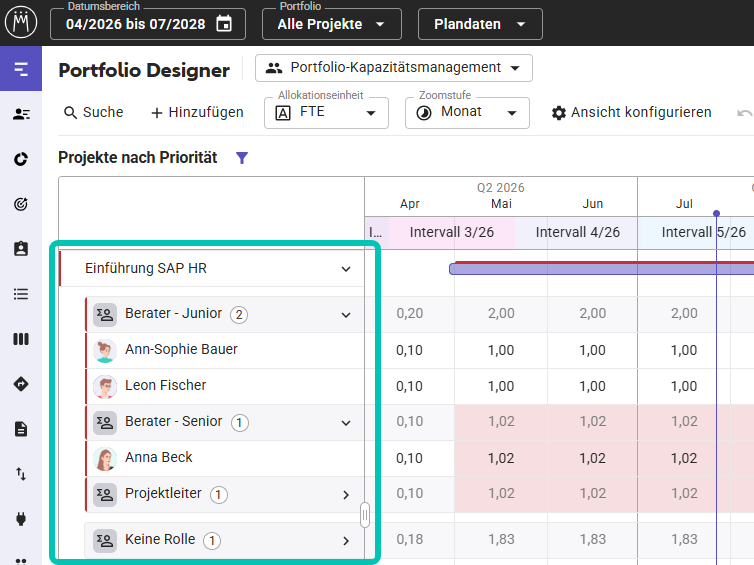This screenshot has height=565, width=754.
Task: Open the diamond arrow sidebar icon
Action: [21, 384]
